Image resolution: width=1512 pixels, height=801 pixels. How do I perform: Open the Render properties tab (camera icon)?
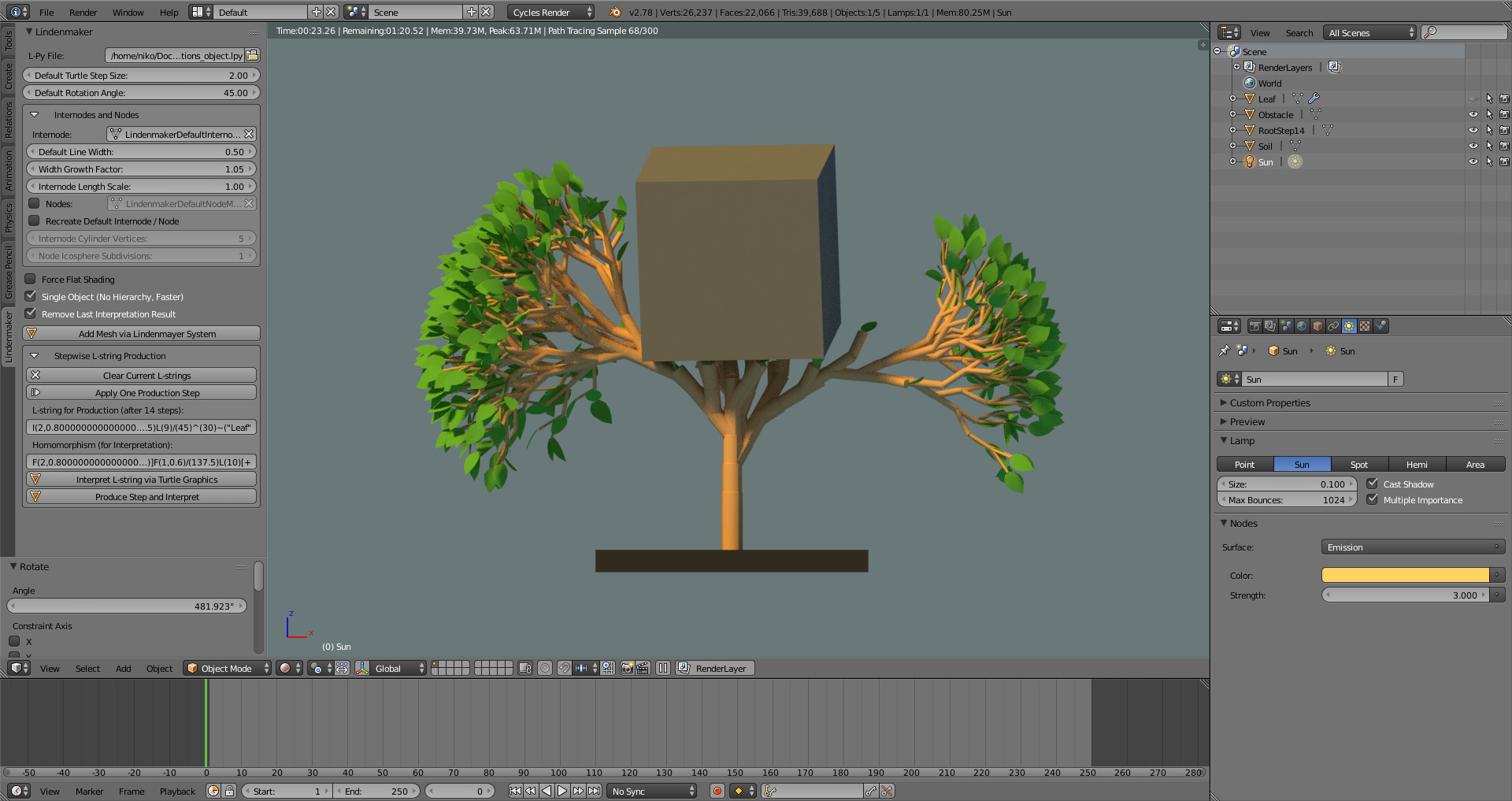1255,326
